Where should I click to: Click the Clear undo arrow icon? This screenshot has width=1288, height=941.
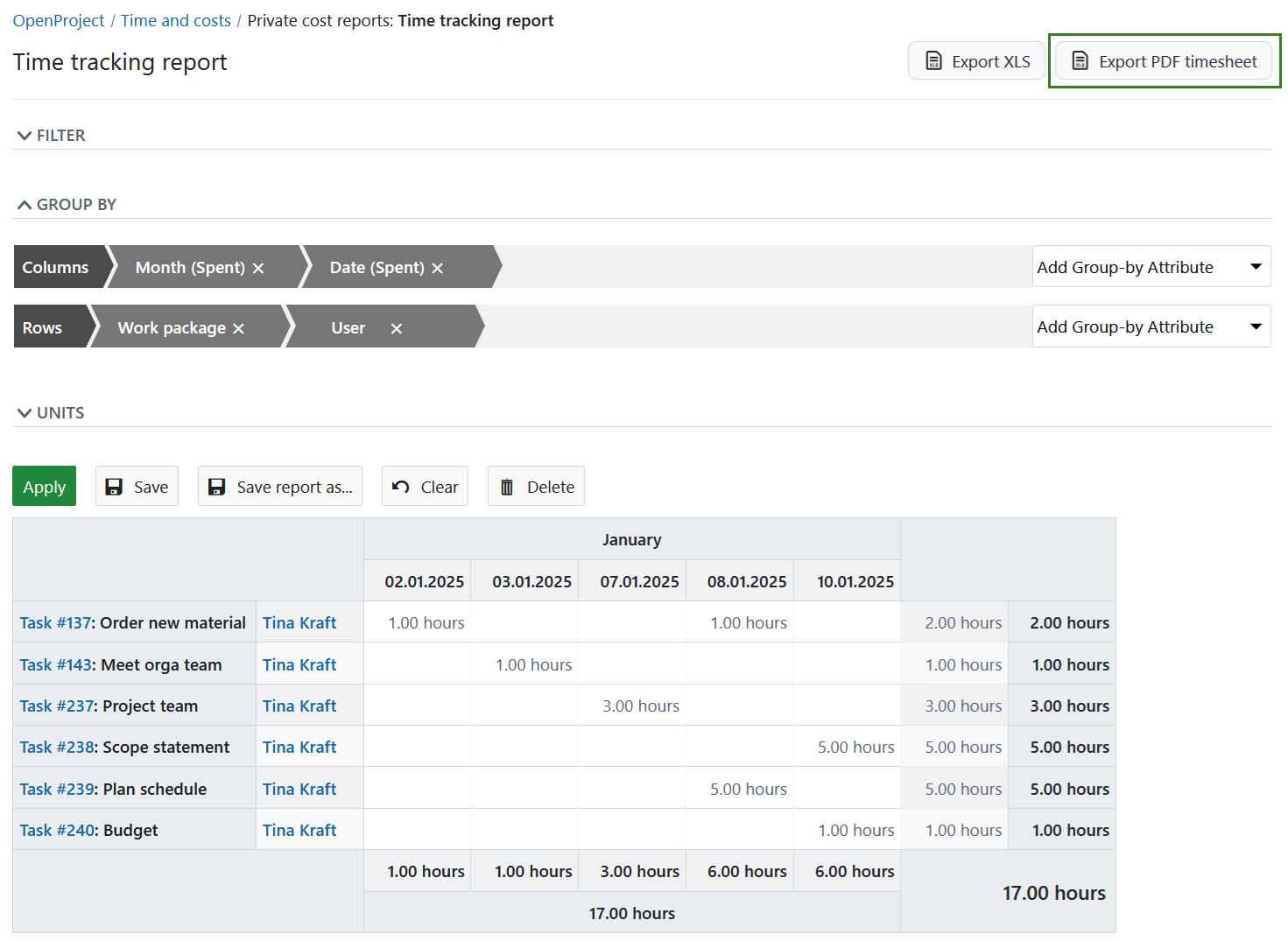(x=402, y=486)
